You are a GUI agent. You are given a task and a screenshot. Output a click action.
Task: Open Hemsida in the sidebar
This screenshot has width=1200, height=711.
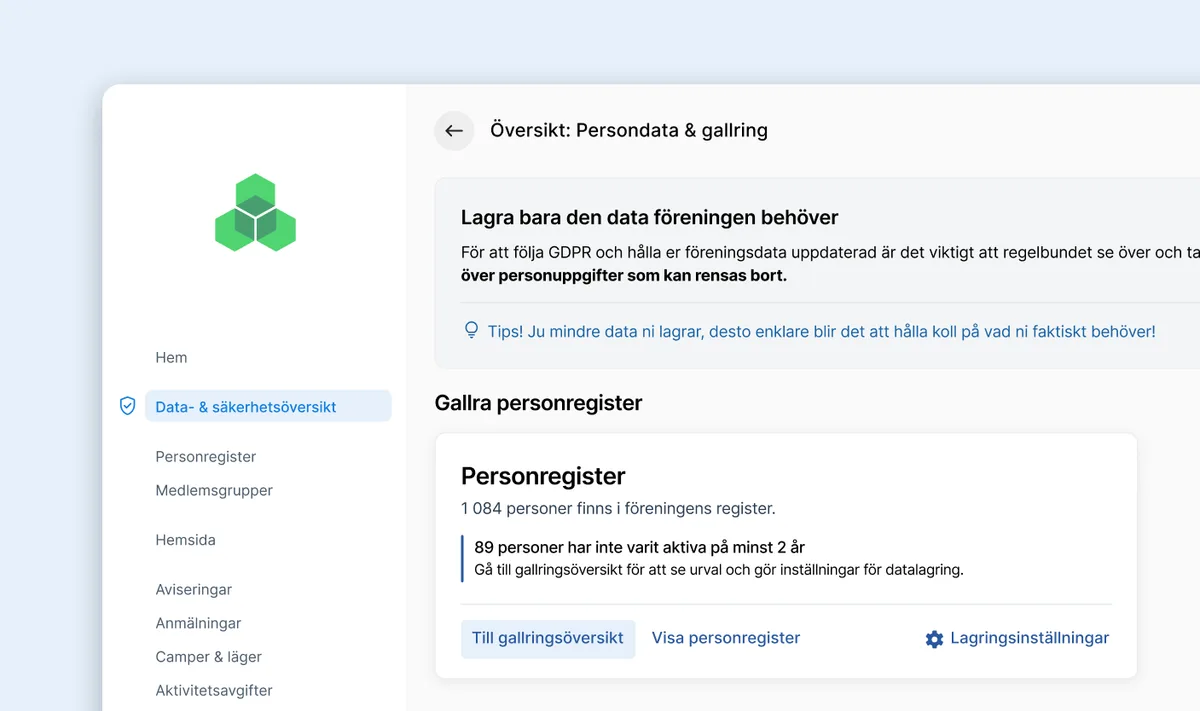tap(185, 540)
